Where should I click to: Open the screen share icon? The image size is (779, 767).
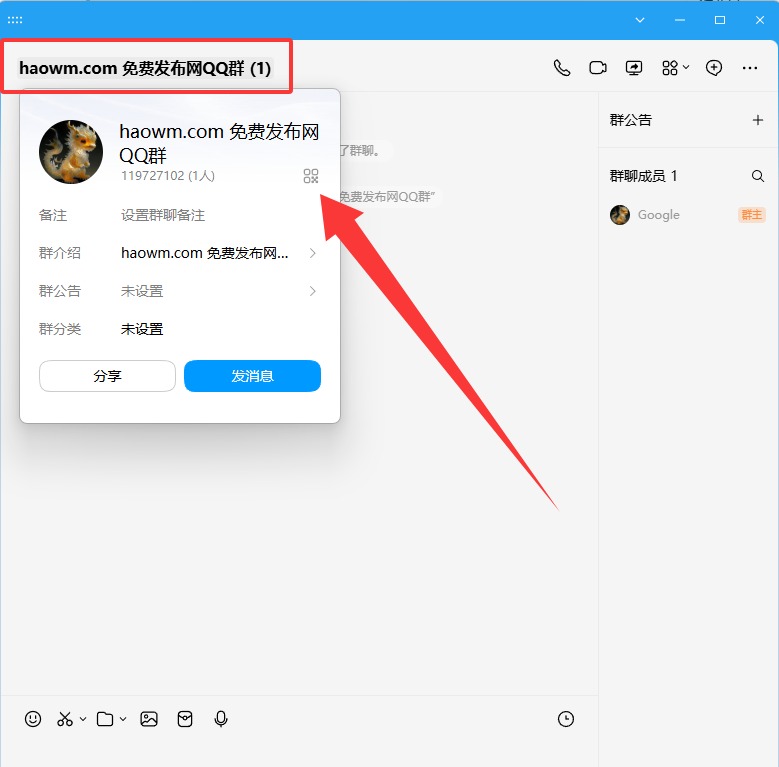pyautogui.click(x=633, y=68)
